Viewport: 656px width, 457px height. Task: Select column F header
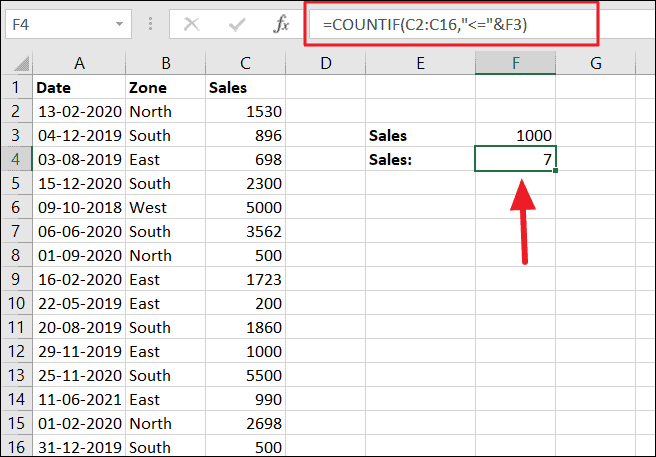(x=515, y=64)
